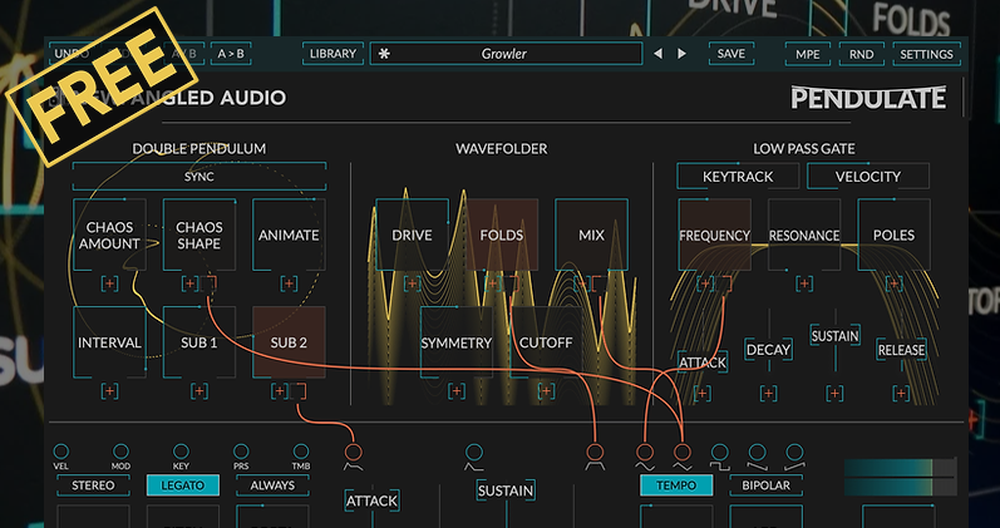The image size is (1000, 528).
Task: Toggle the SYNC switch
Action: pyautogui.click(x=199, y=177)
